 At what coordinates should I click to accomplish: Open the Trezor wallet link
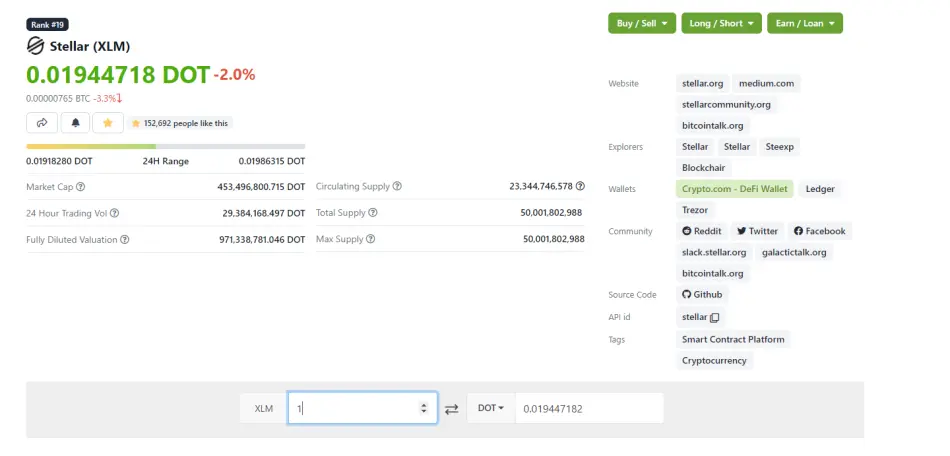coord(694,210)
